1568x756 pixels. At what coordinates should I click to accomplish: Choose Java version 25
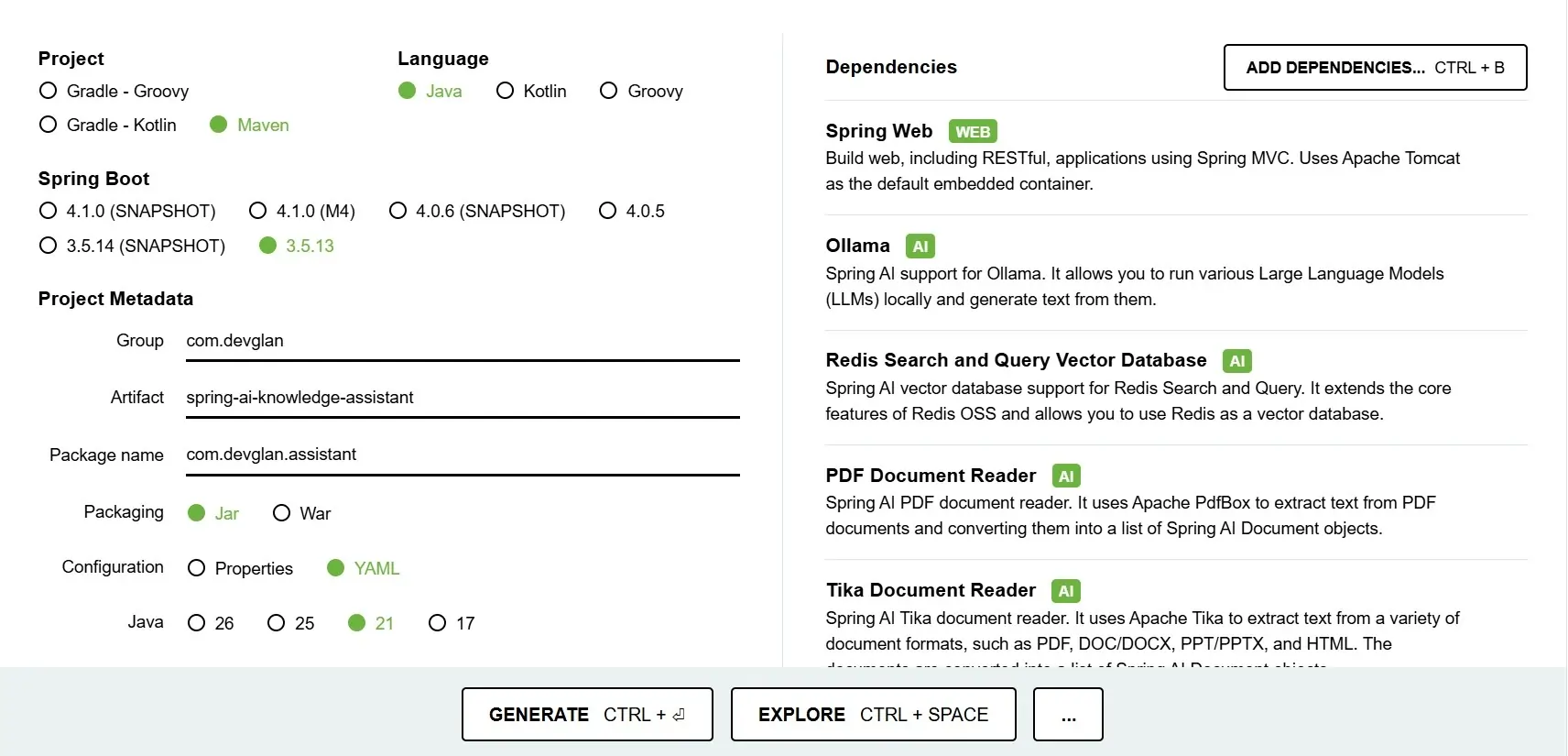coord(276,623)
